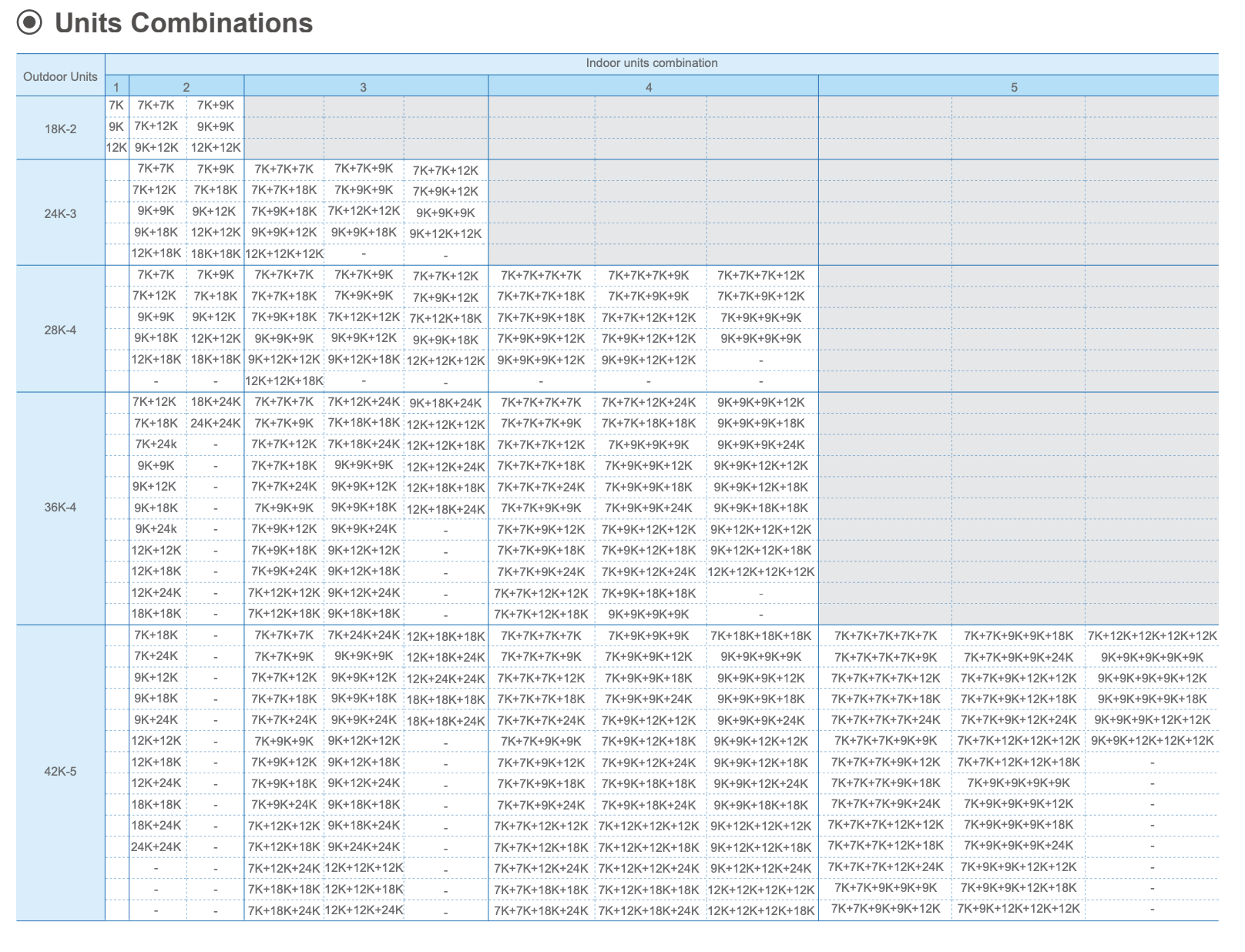Select the 7K+7K+7K+12K+24K cell
This screenshot has width=1245, height=952.
885,867
